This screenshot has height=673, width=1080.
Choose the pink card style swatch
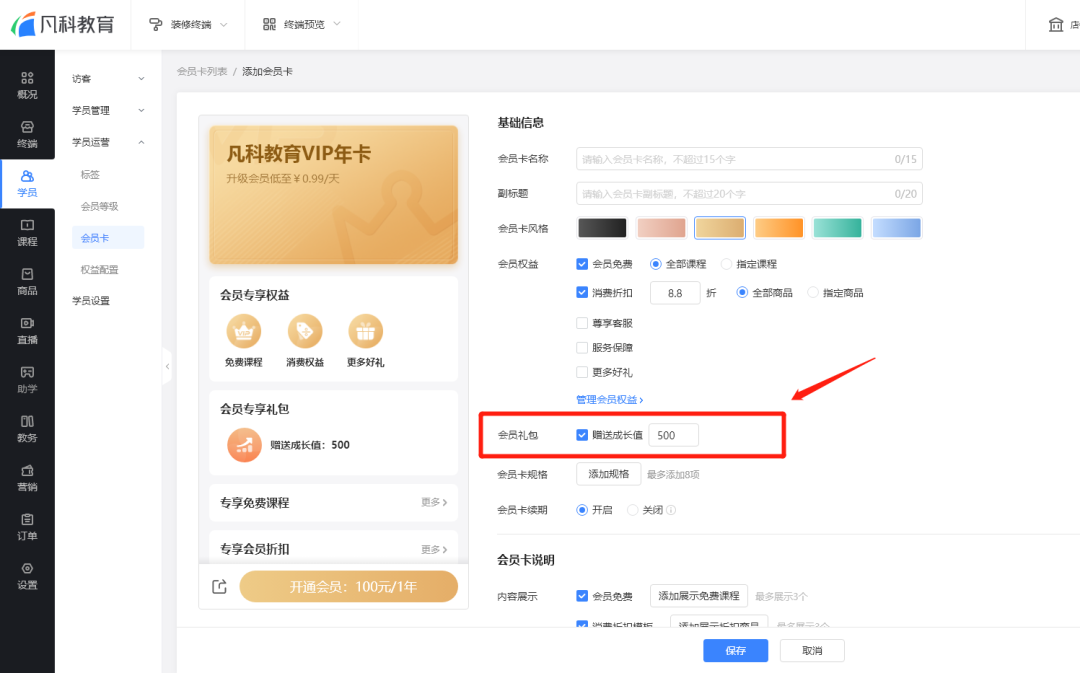661,228
